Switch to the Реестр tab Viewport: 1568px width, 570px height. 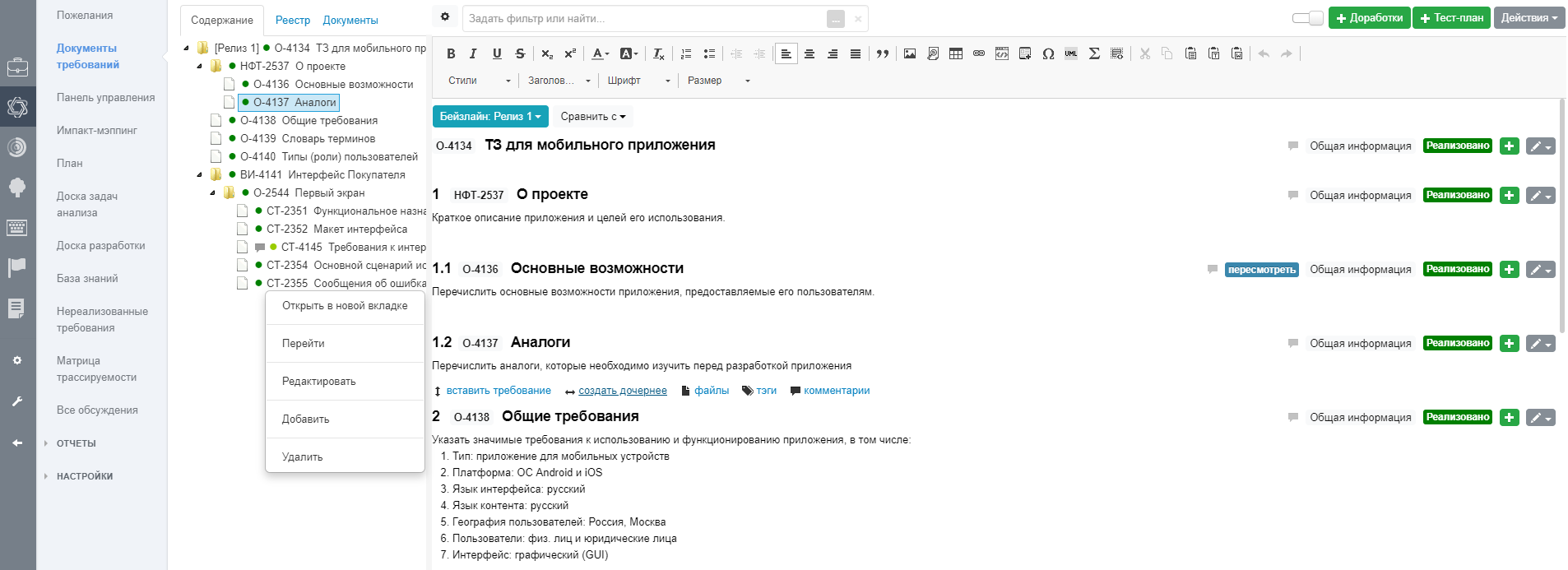(x=293, y=20)
